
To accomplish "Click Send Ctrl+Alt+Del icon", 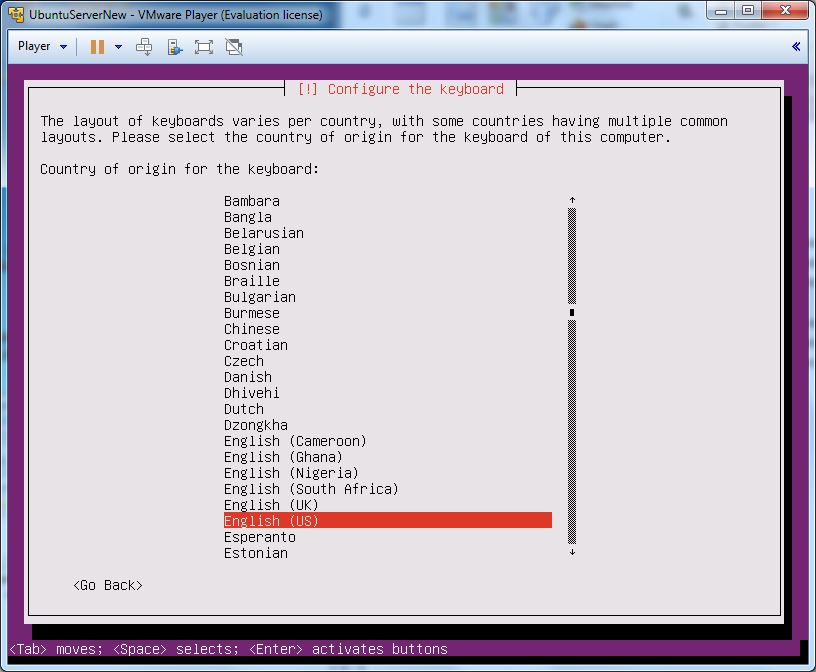I will 145,46.
